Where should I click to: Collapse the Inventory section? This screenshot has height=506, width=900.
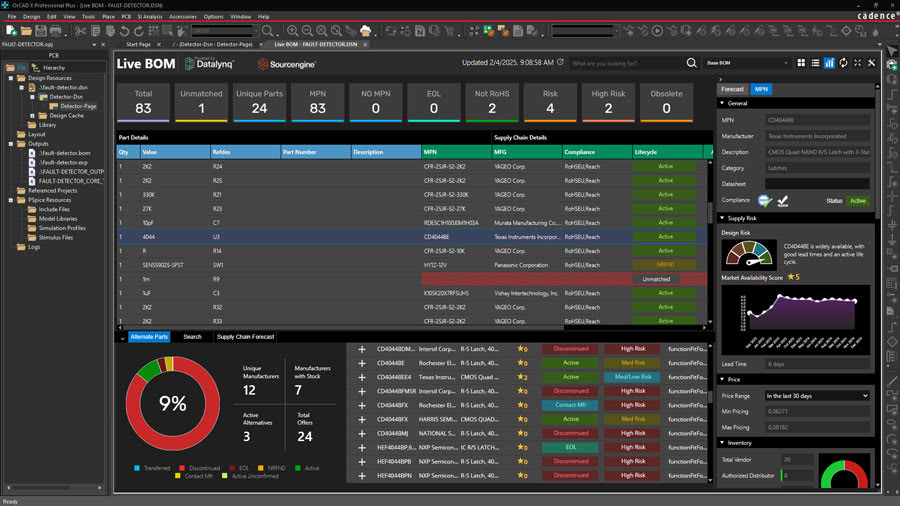click(x=722, y=442)
